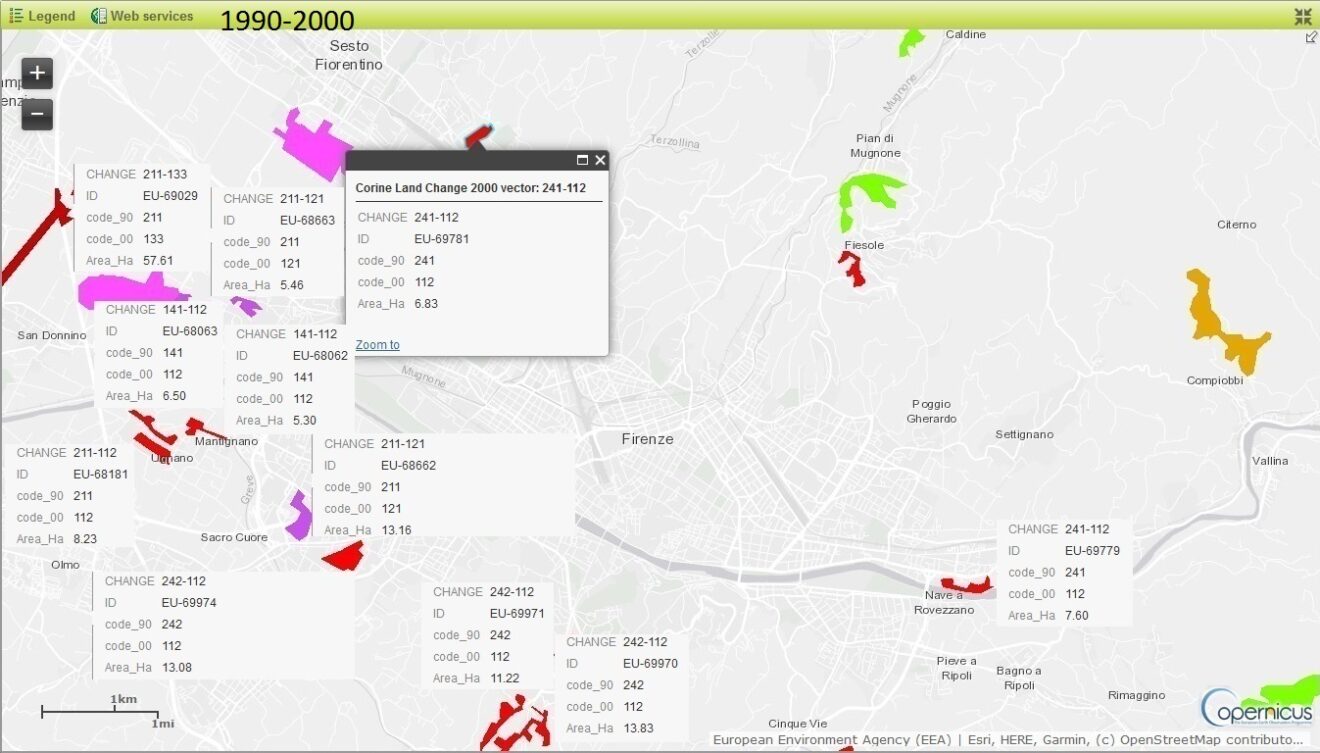The width and height of the screenshot is (1320, 753).
Task: Click the Area_Ha value 11.22
Action: pos(505,678)
